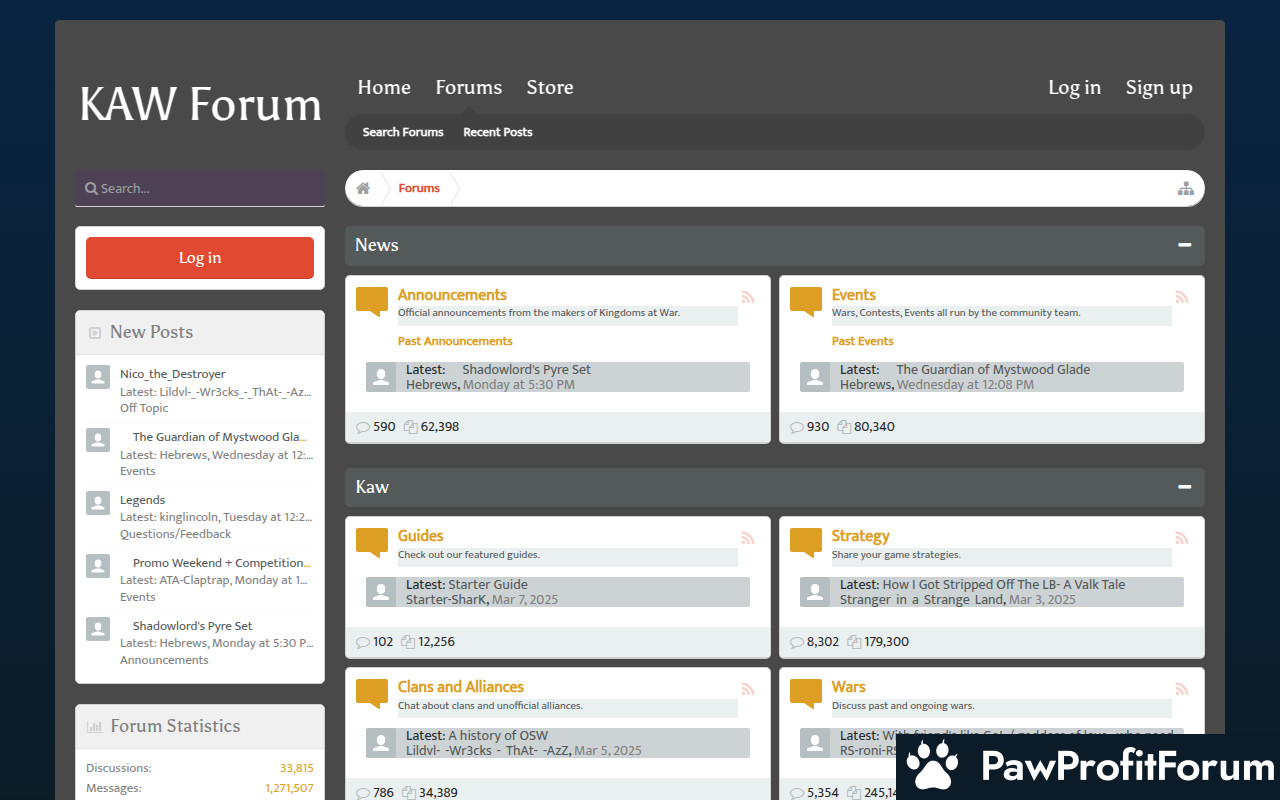The image size is (1280, 800).
Task: Click Nico_the_Destroyer avatar in New Posts
Action: [x=98, y=377]
